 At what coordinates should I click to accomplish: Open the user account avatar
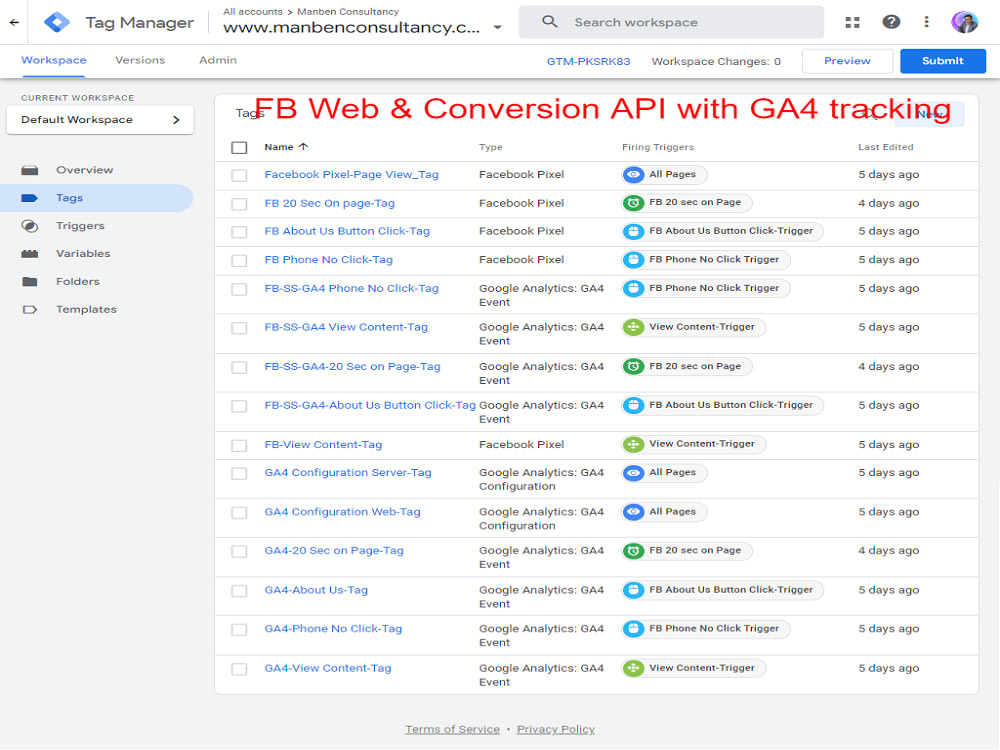coord(964,22)
